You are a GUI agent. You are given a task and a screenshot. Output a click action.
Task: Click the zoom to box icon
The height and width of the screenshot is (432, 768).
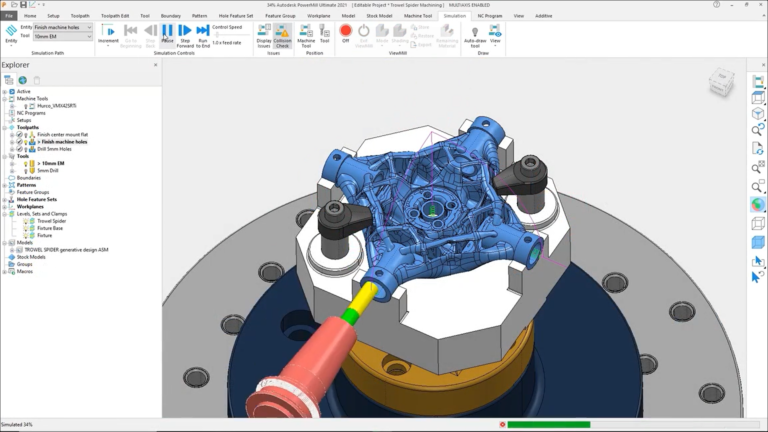[x=758, y=186]
